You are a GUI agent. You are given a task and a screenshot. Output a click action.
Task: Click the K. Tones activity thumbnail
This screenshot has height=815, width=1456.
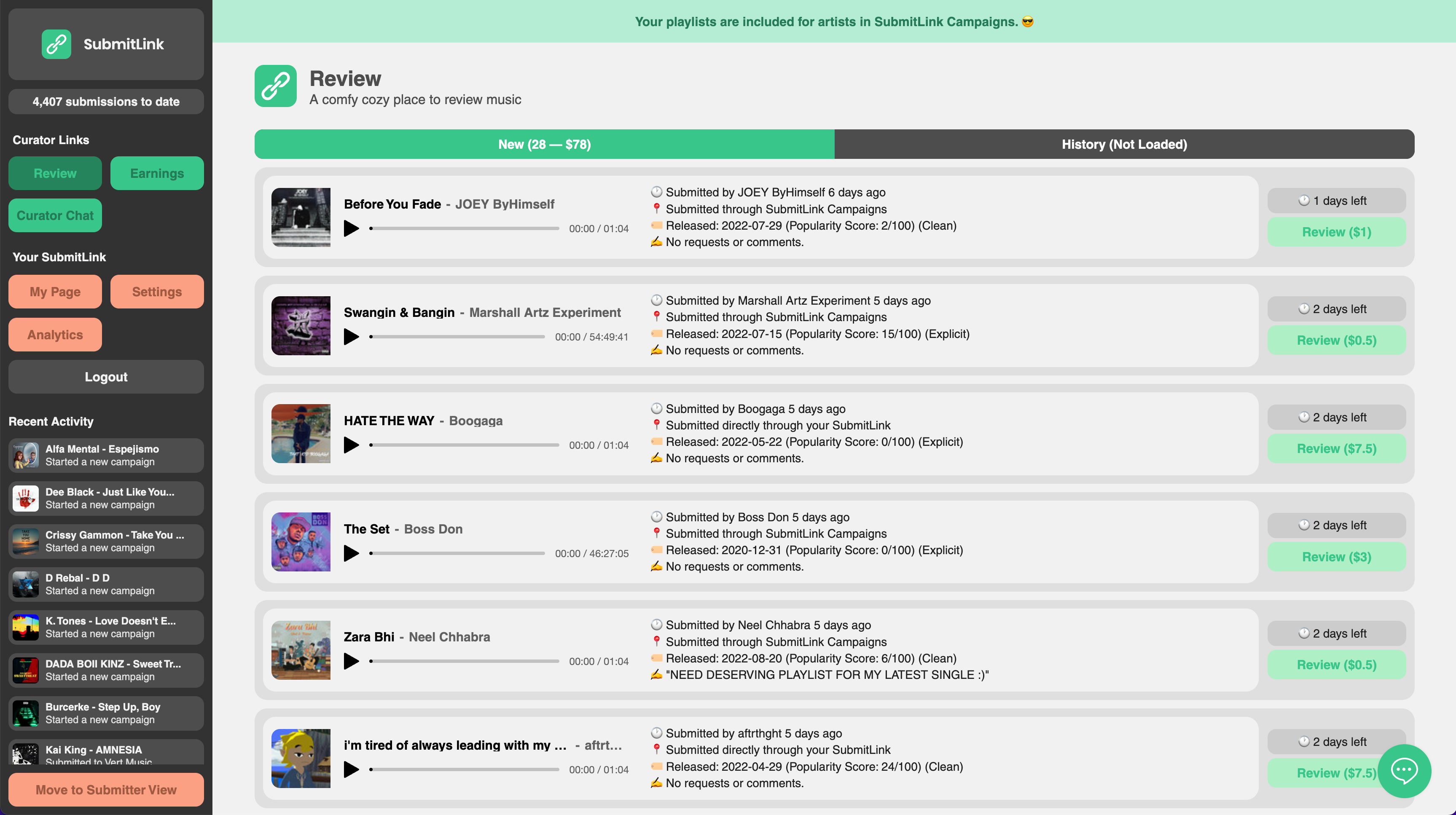26,627
